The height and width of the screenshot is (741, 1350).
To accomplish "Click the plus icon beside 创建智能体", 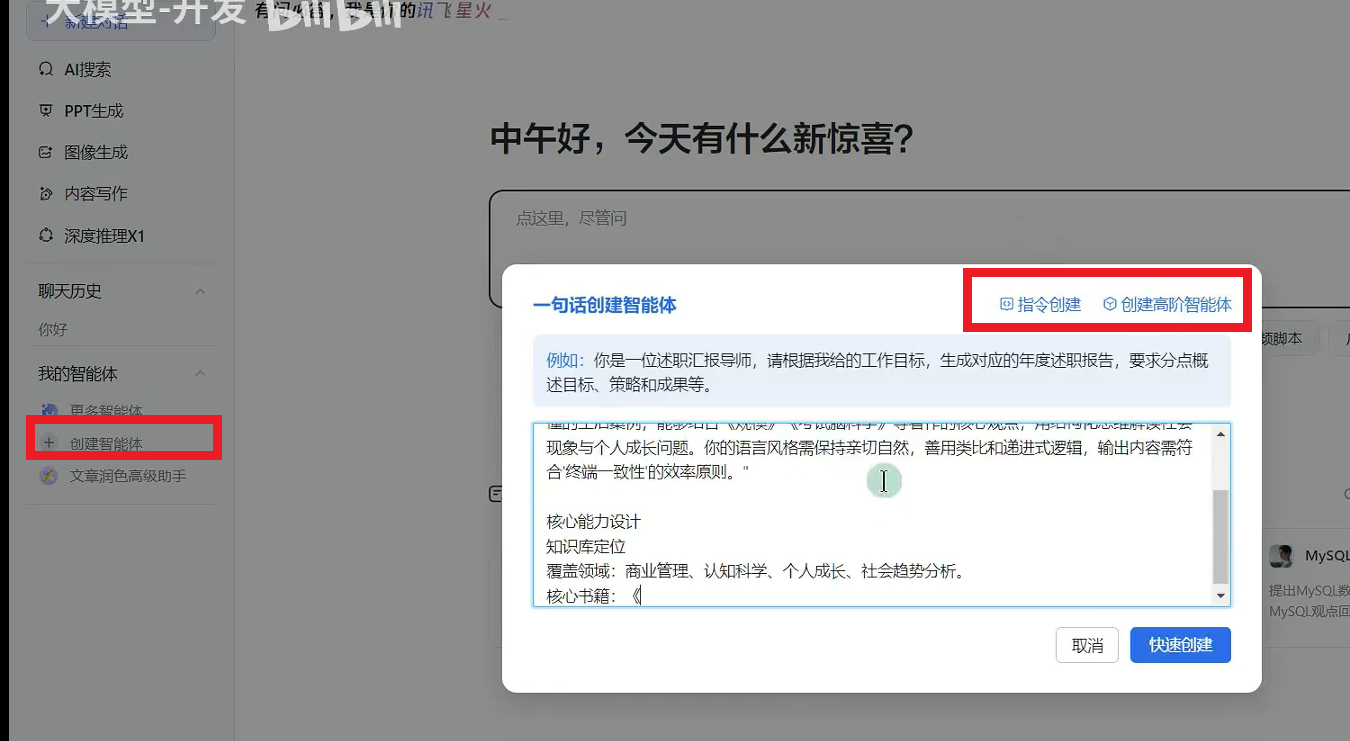I will coord(48,443).
